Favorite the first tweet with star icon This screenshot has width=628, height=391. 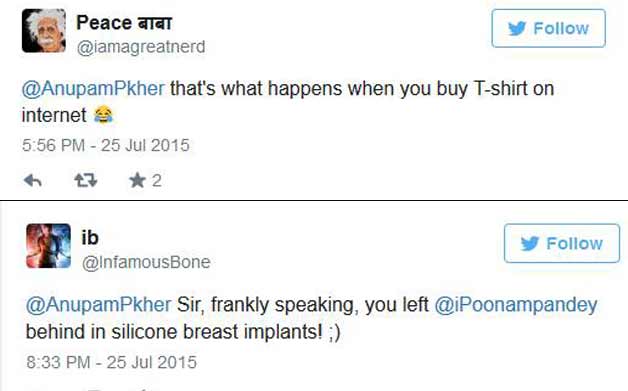click(137, 180)
